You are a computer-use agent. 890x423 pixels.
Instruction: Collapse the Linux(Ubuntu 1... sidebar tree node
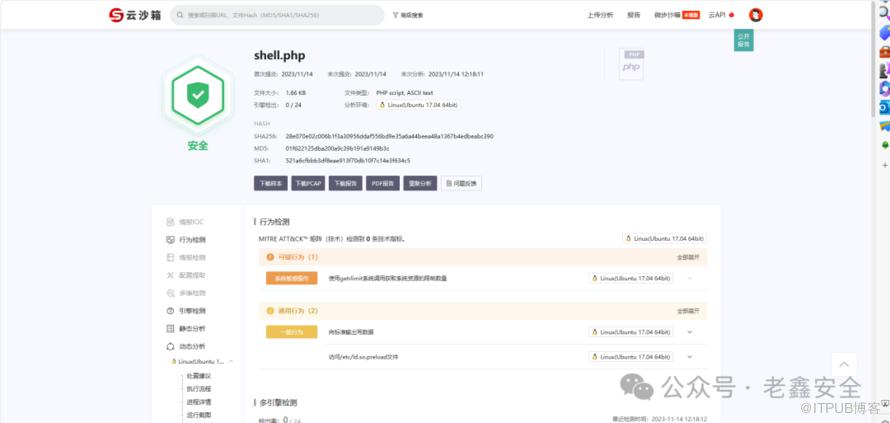coord(231,362)
